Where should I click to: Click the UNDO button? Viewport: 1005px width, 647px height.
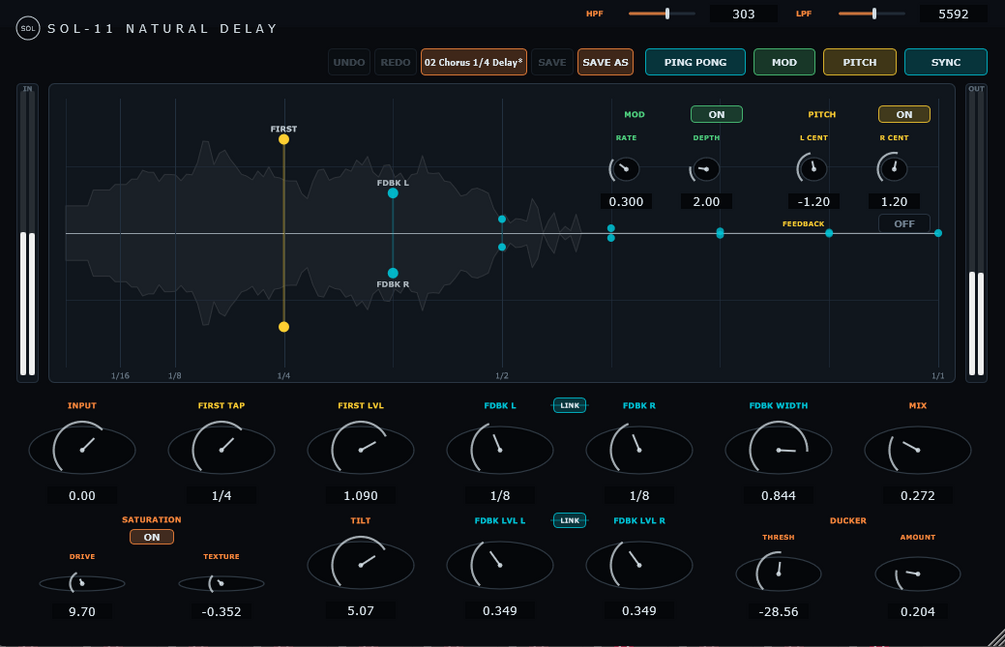349,62
